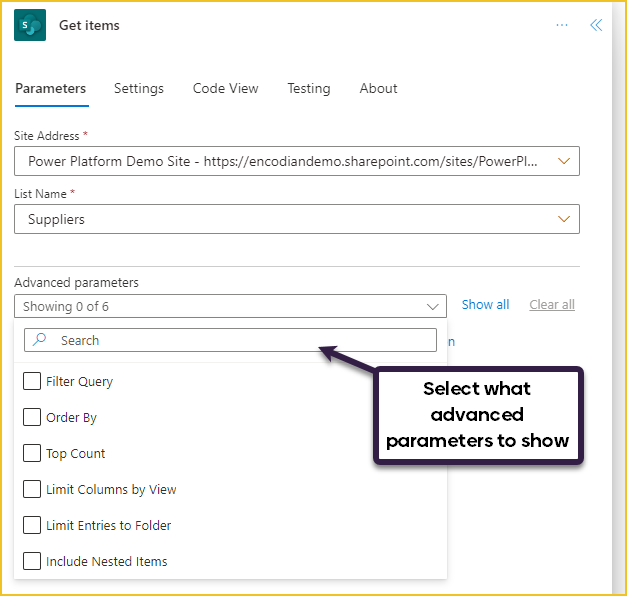Tick Limit Columns by View checkbox
Screen dimensions: 627x596
coord(32,489)
